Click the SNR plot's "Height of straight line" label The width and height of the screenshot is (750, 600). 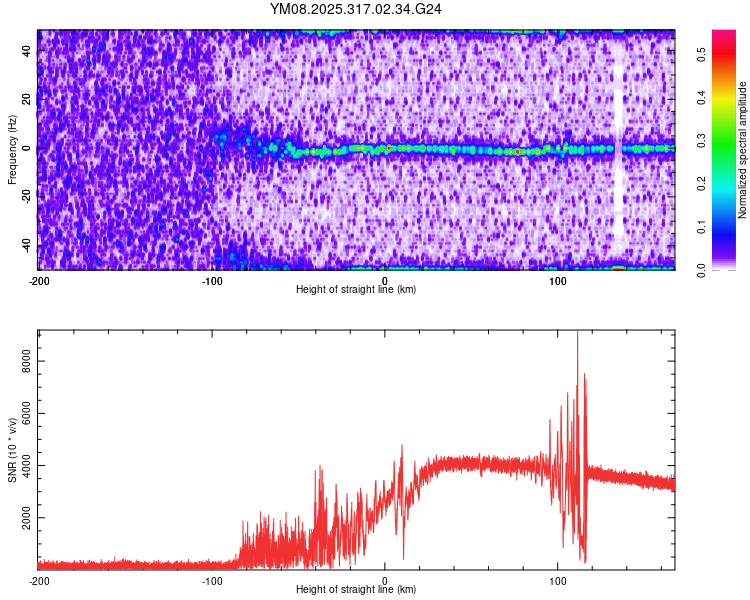[356, 590]
